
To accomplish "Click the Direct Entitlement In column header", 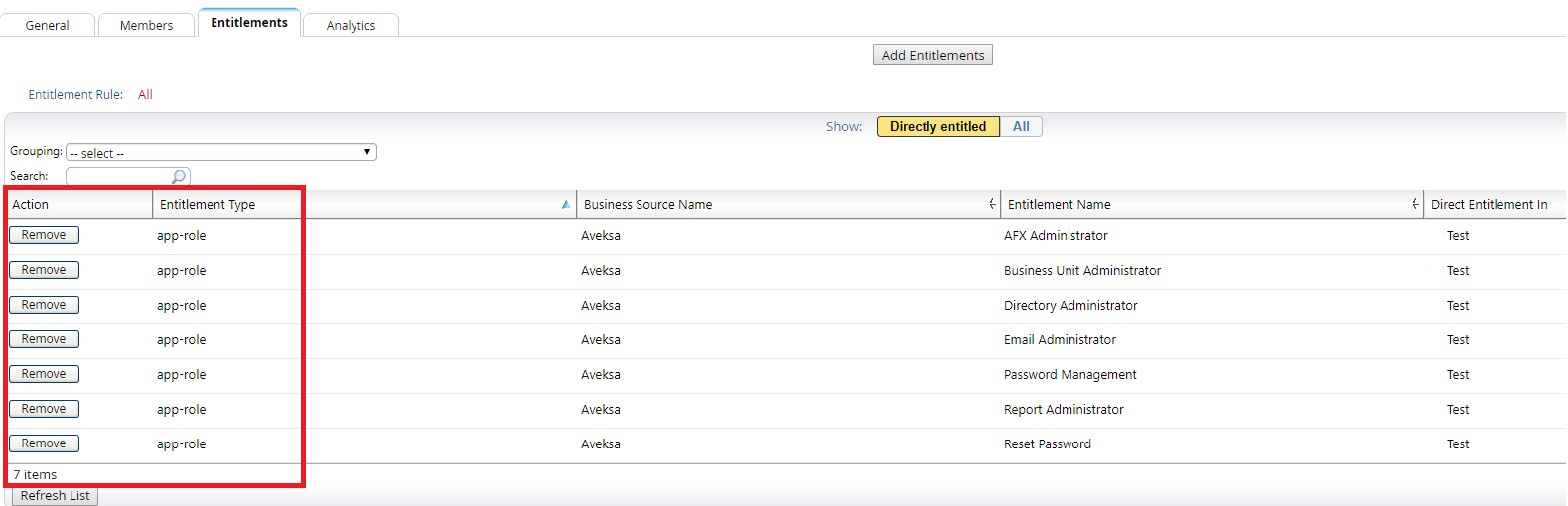I will click(1489, 205).
